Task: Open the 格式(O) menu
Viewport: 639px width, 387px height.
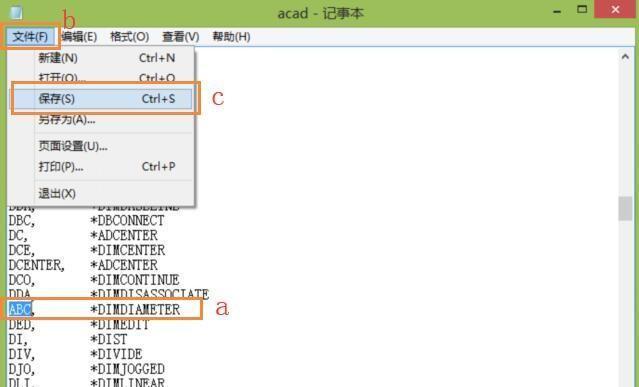Action: [x=129, y=37]
